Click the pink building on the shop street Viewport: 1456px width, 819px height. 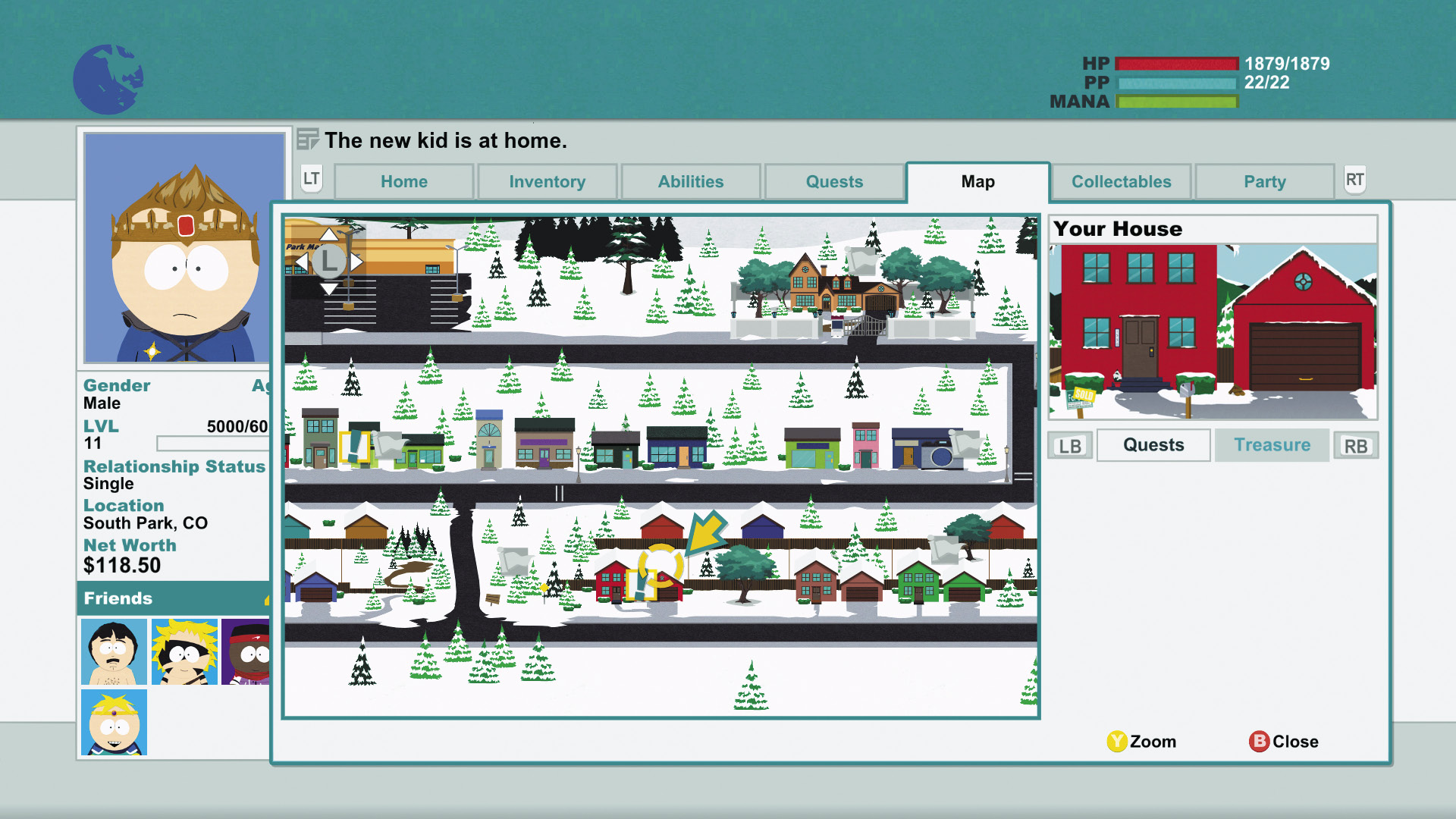click(x=865, y=445)
